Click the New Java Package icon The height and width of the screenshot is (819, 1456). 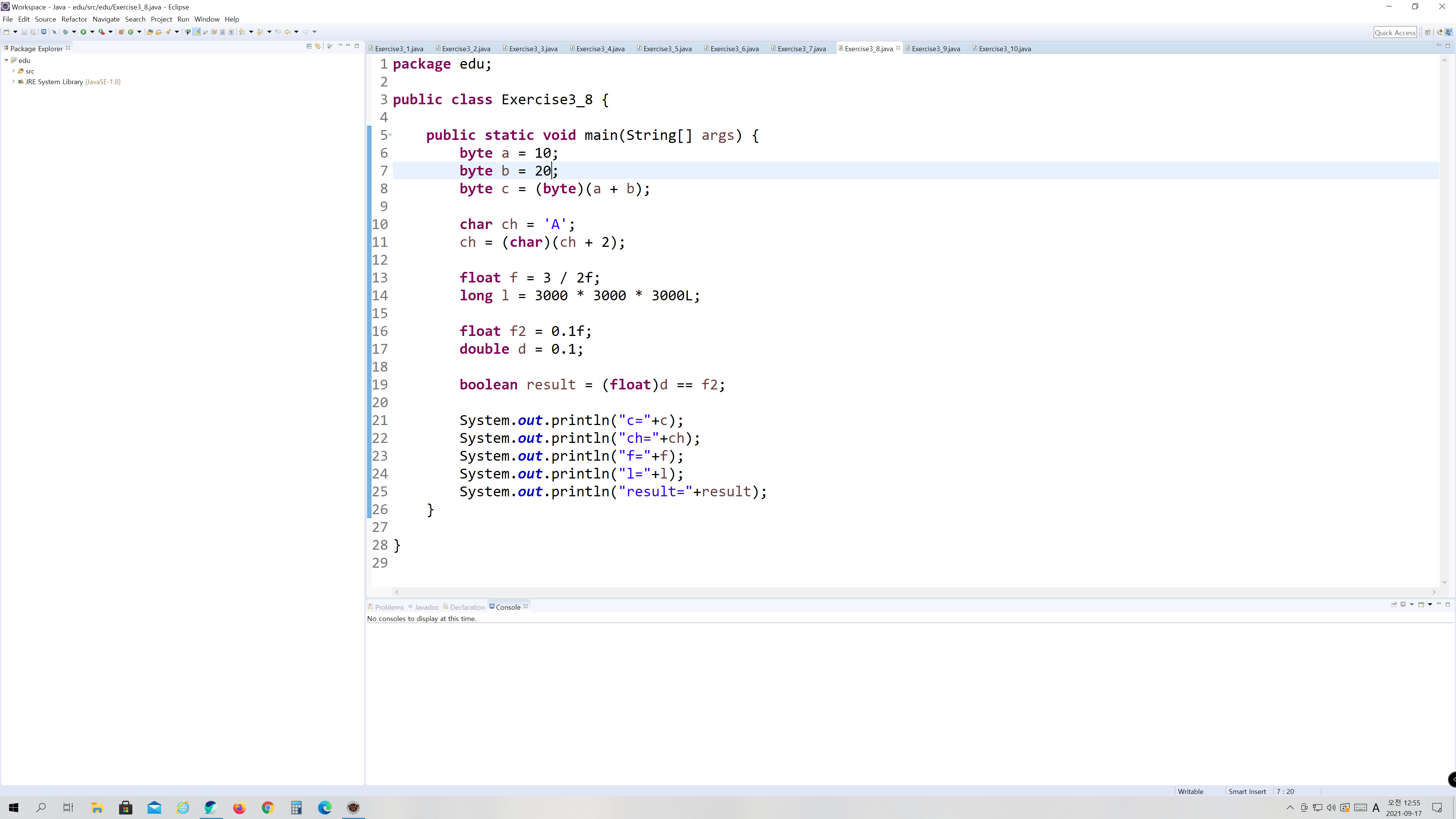[121, 31]
